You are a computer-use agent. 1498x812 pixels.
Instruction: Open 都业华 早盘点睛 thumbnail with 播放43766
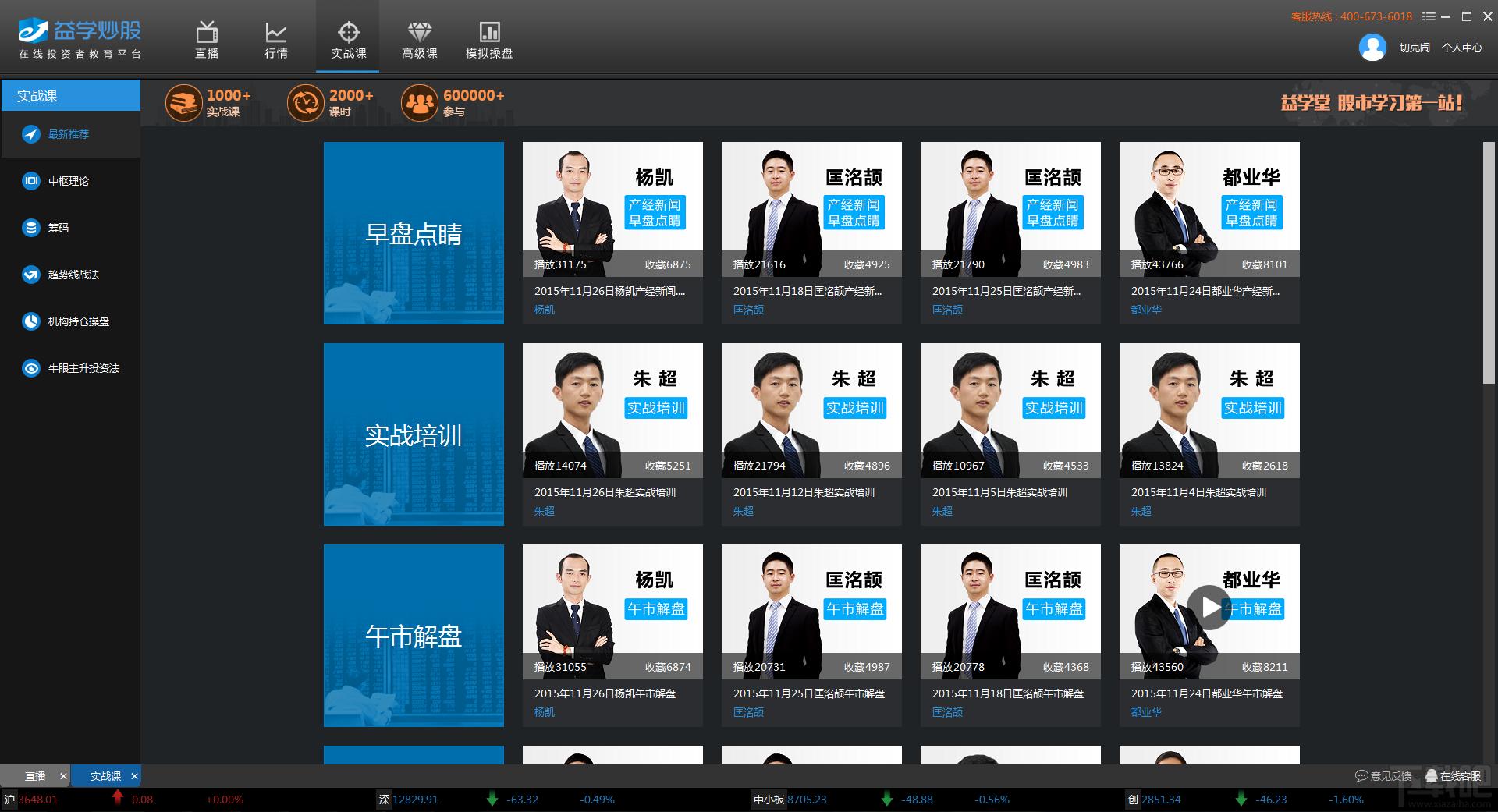pos(1209,209)
